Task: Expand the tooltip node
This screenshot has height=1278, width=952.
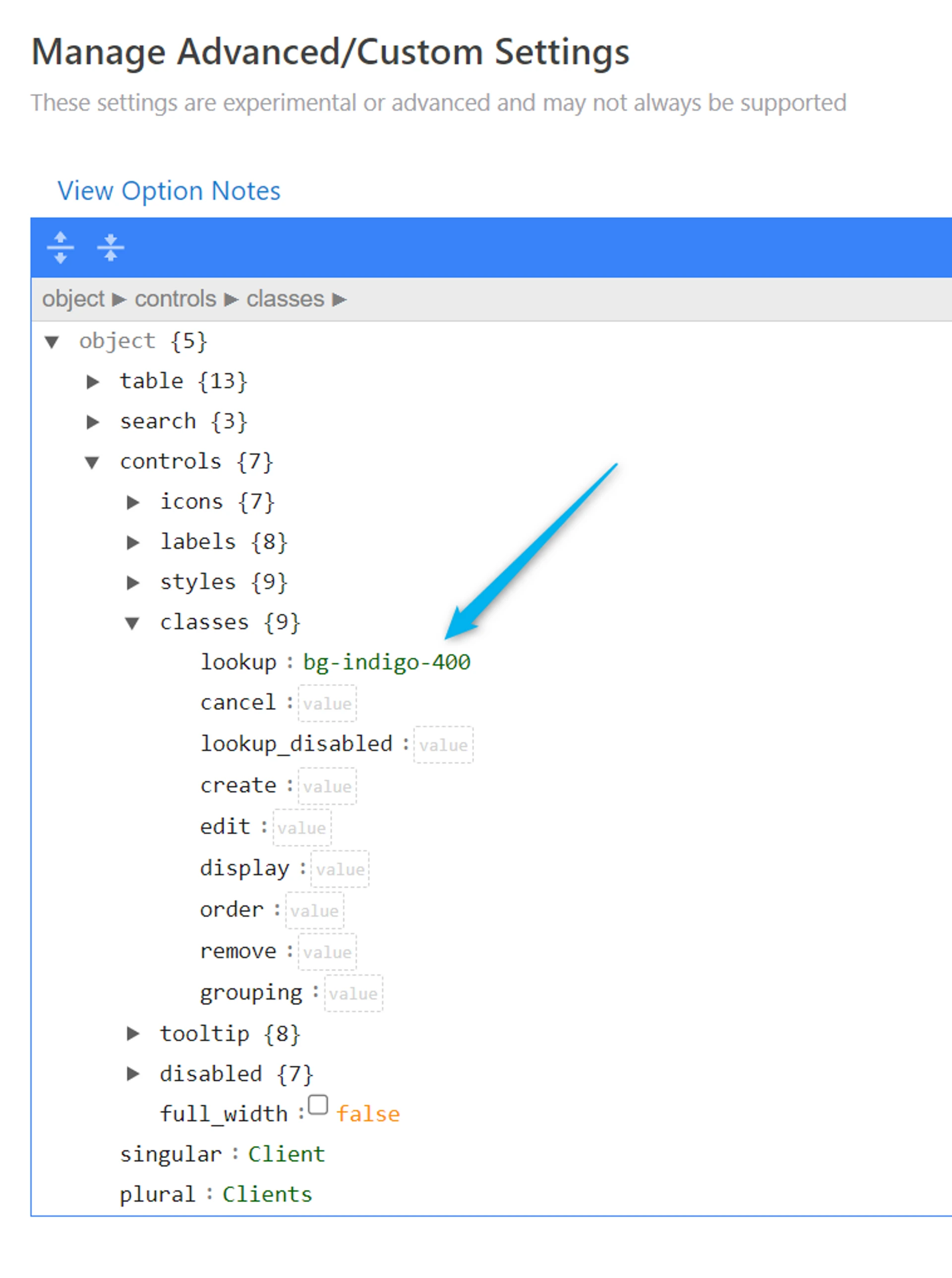Action: (133, 1034)
